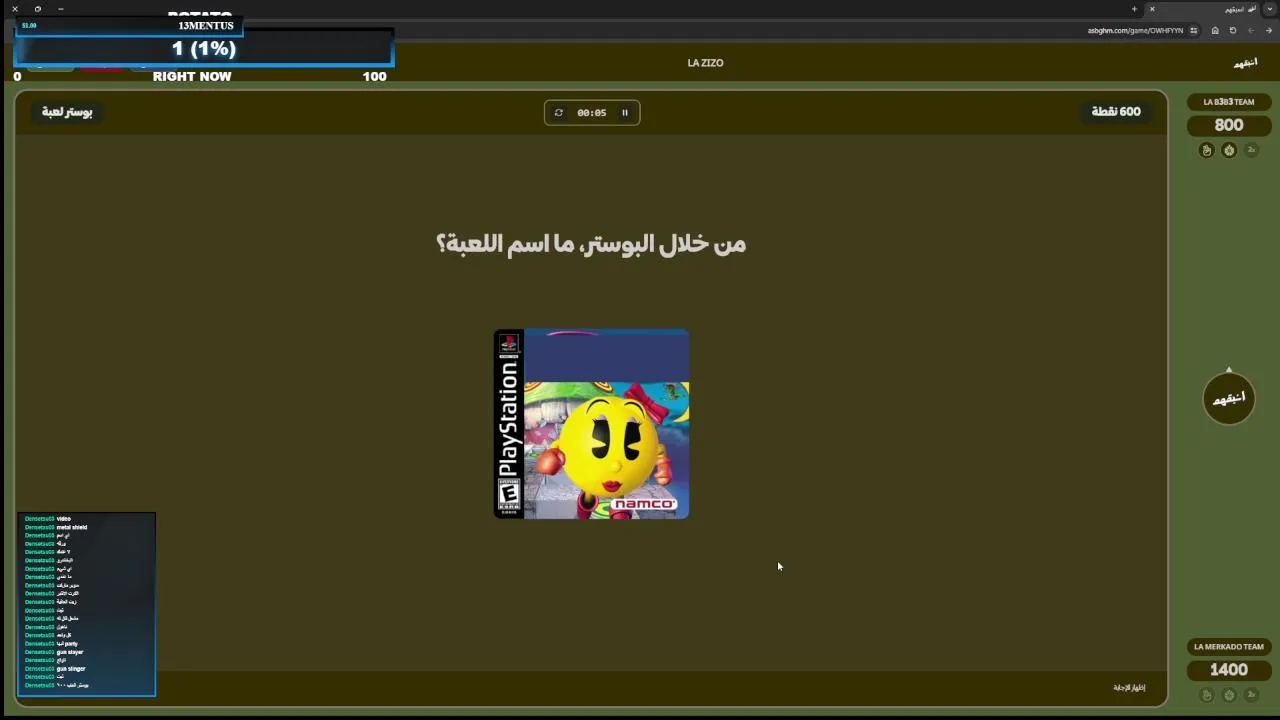Open the PlayStation game poster image

[591, 424]
